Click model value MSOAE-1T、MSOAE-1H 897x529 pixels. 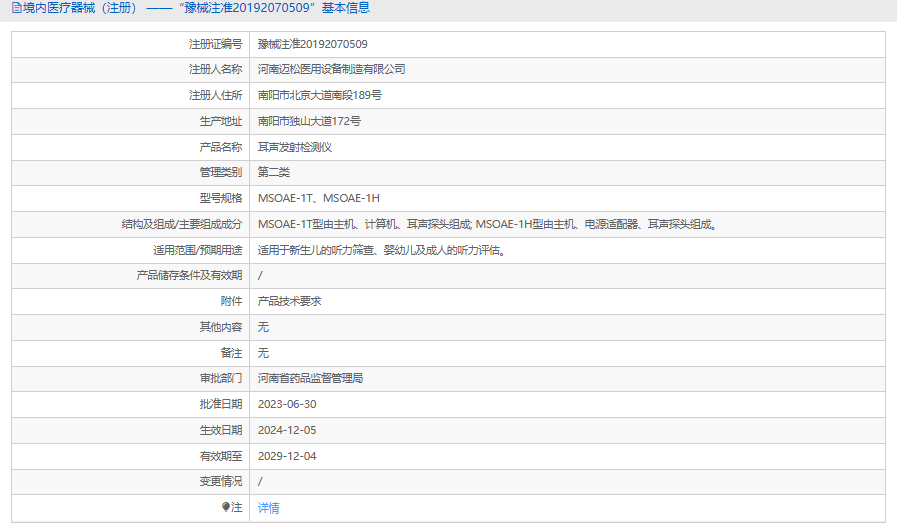click(319, 198)
